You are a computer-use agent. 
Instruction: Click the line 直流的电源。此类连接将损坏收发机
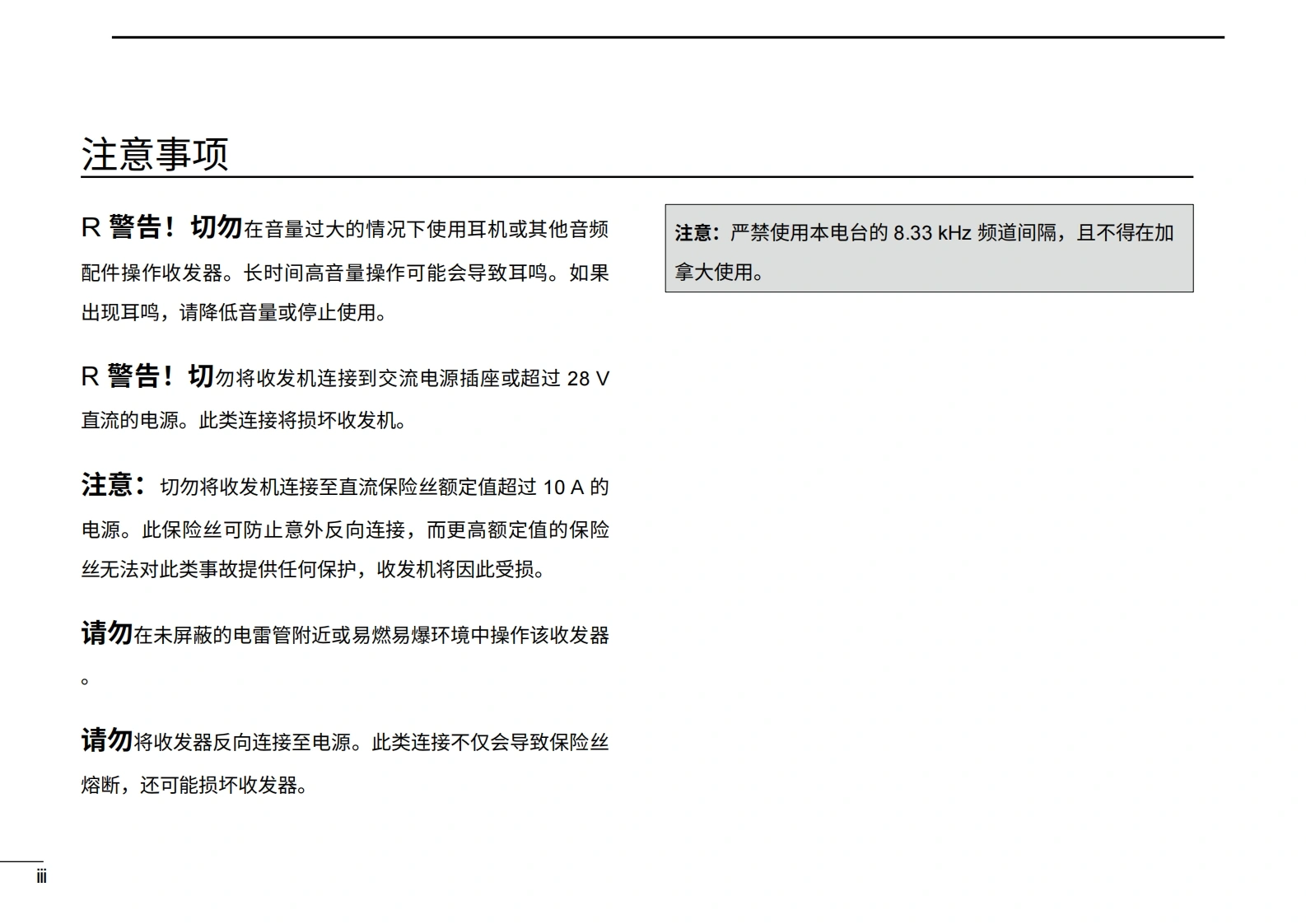coord(244,421)
